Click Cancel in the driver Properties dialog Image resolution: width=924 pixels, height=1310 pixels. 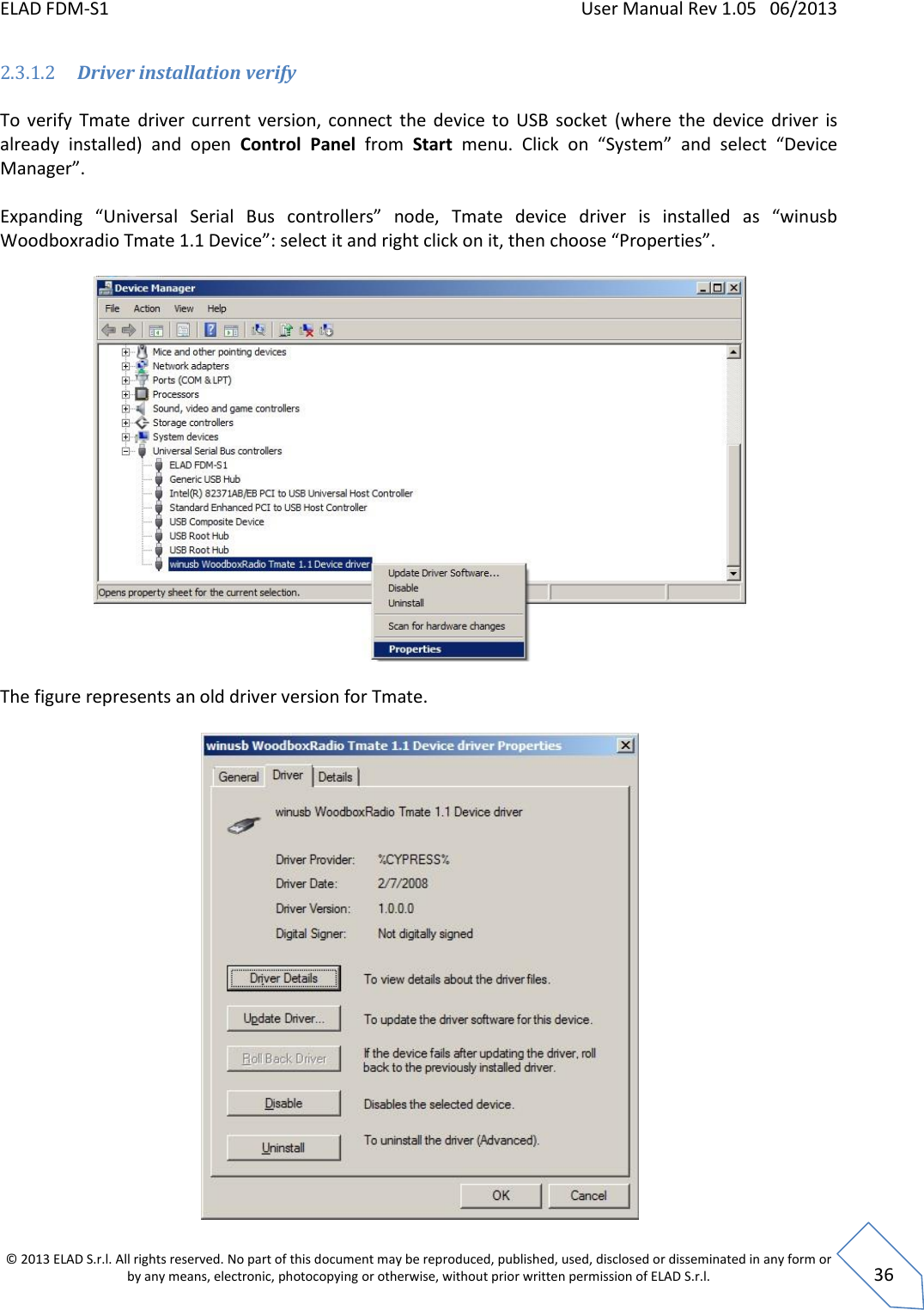[x=588, y=1195]
